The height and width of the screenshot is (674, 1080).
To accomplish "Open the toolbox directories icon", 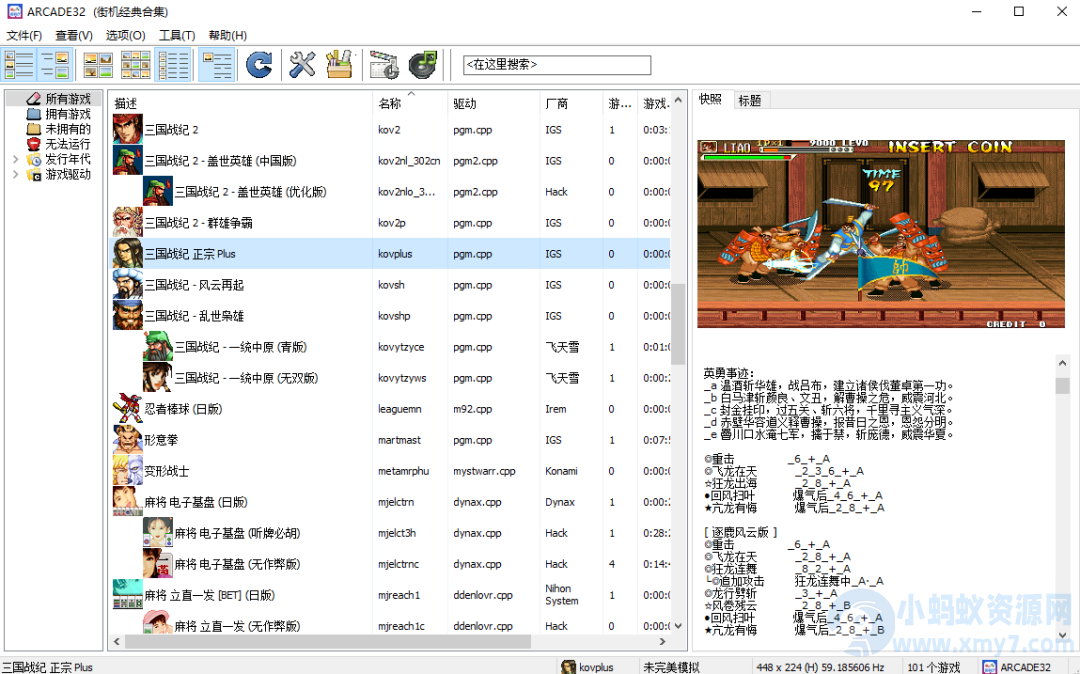I will tap(339, 65).
